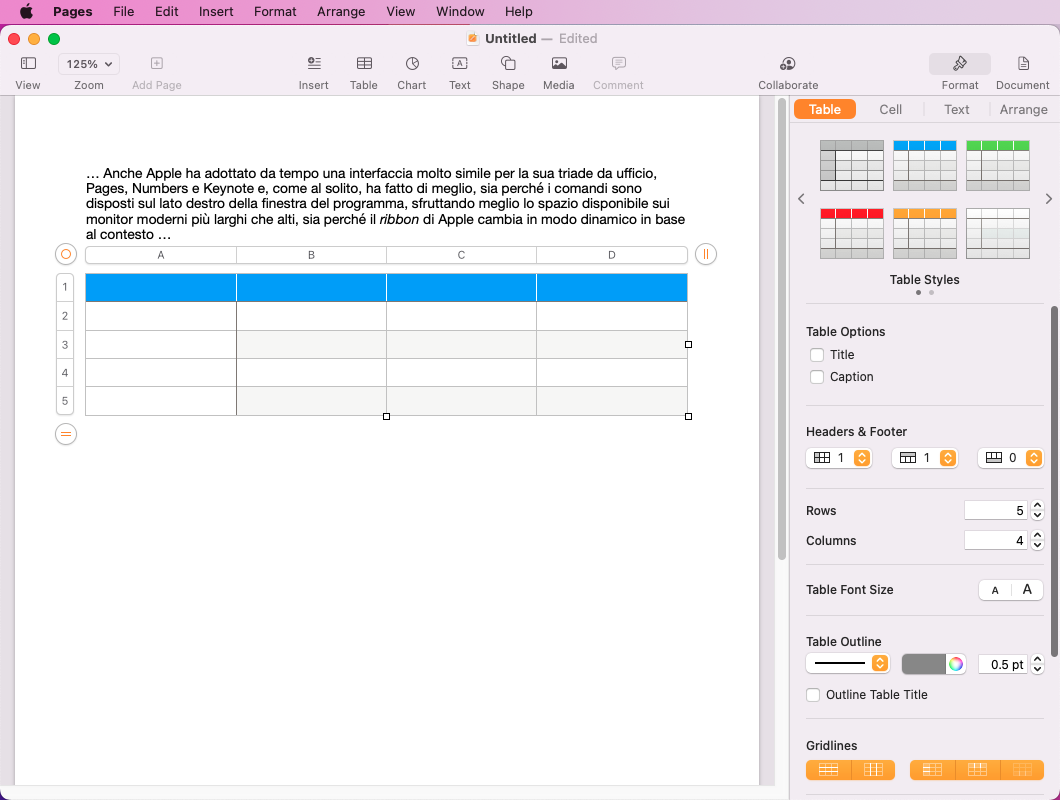Insert a Text box from toolbar
This screenshot has width=1060, height=800.
pyautogui.click(x=459, y=64)
